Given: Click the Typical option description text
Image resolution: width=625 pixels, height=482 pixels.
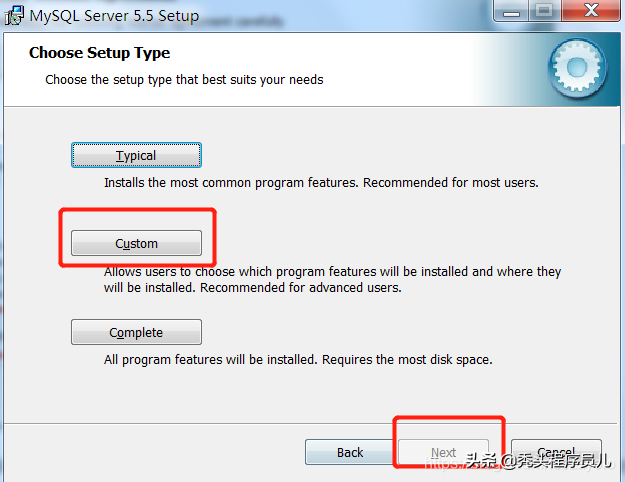Looking at the screenshot, I should 321,183.
